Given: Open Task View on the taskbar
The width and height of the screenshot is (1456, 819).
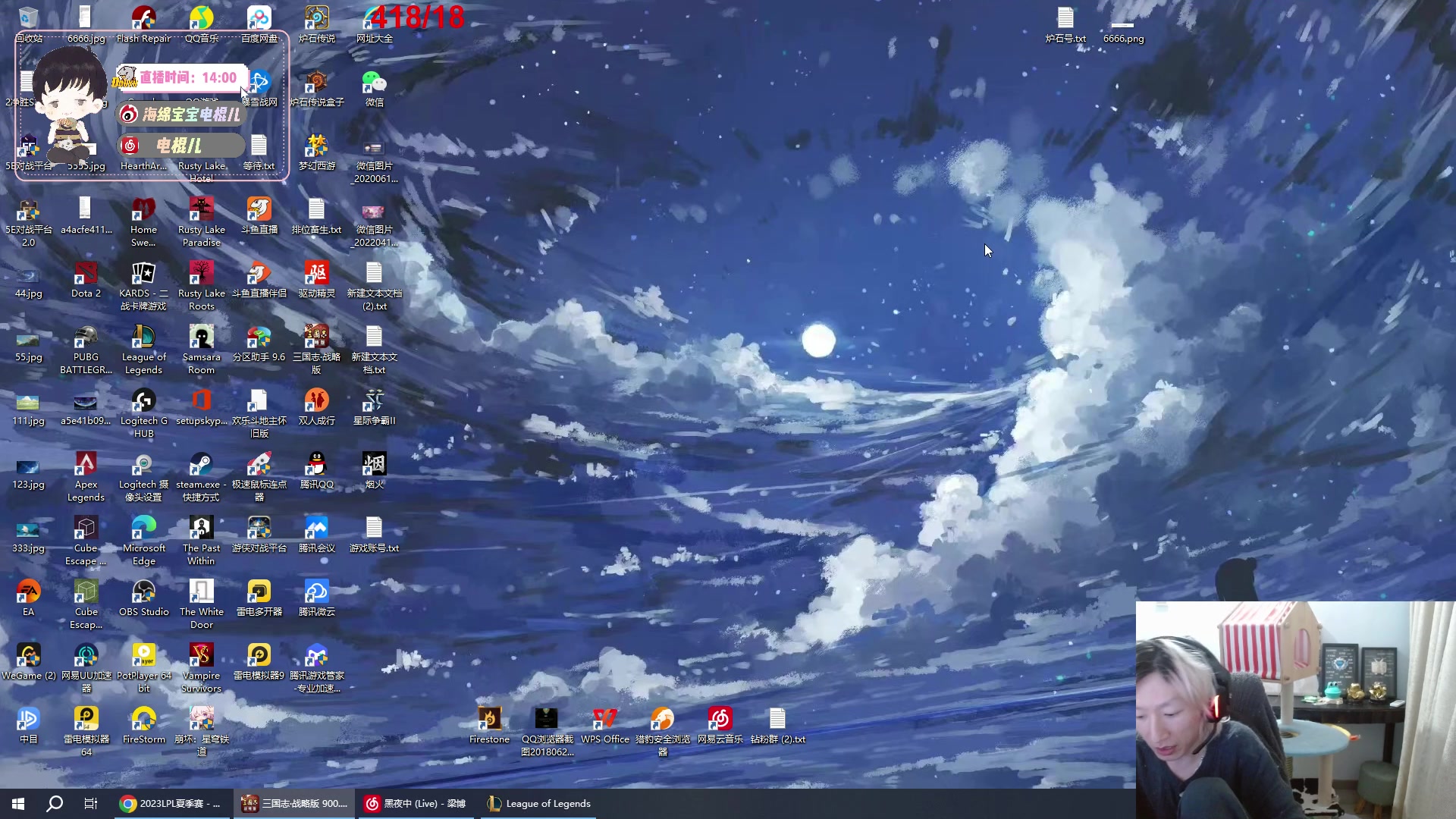Looking at the screenshot, I should click(91, 804).
